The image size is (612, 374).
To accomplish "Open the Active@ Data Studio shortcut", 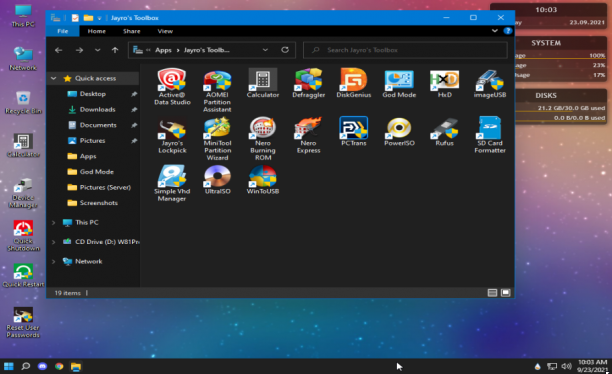I will click(172, 87).
